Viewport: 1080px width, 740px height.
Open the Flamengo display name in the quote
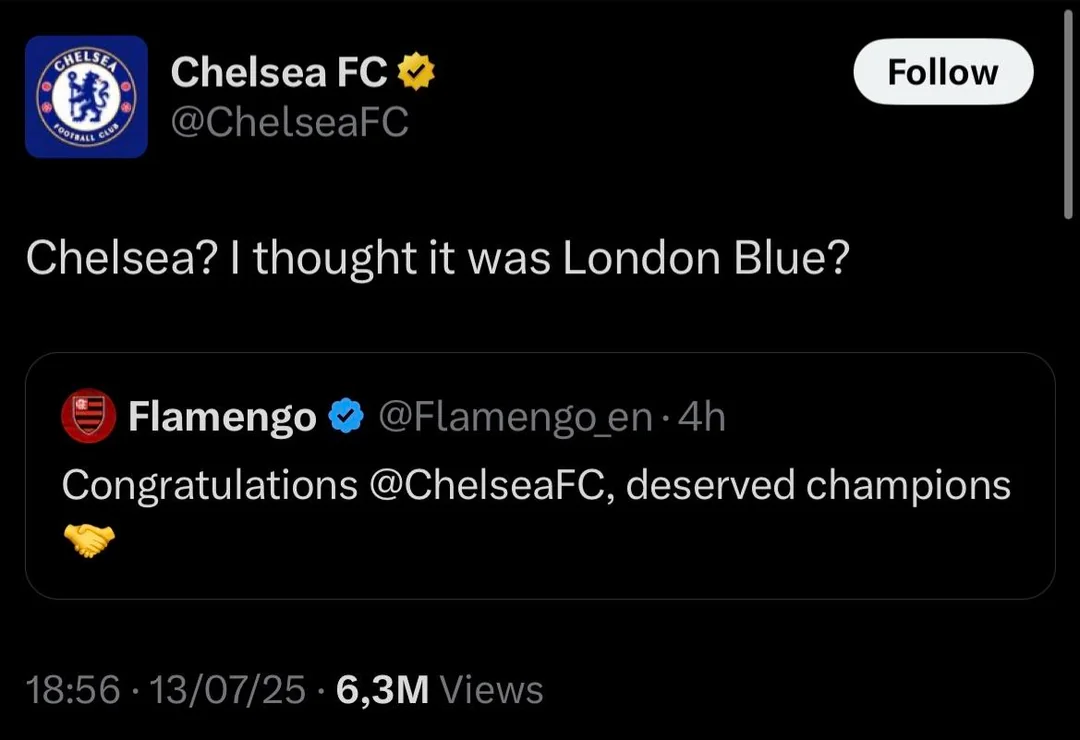coord(222,417)
